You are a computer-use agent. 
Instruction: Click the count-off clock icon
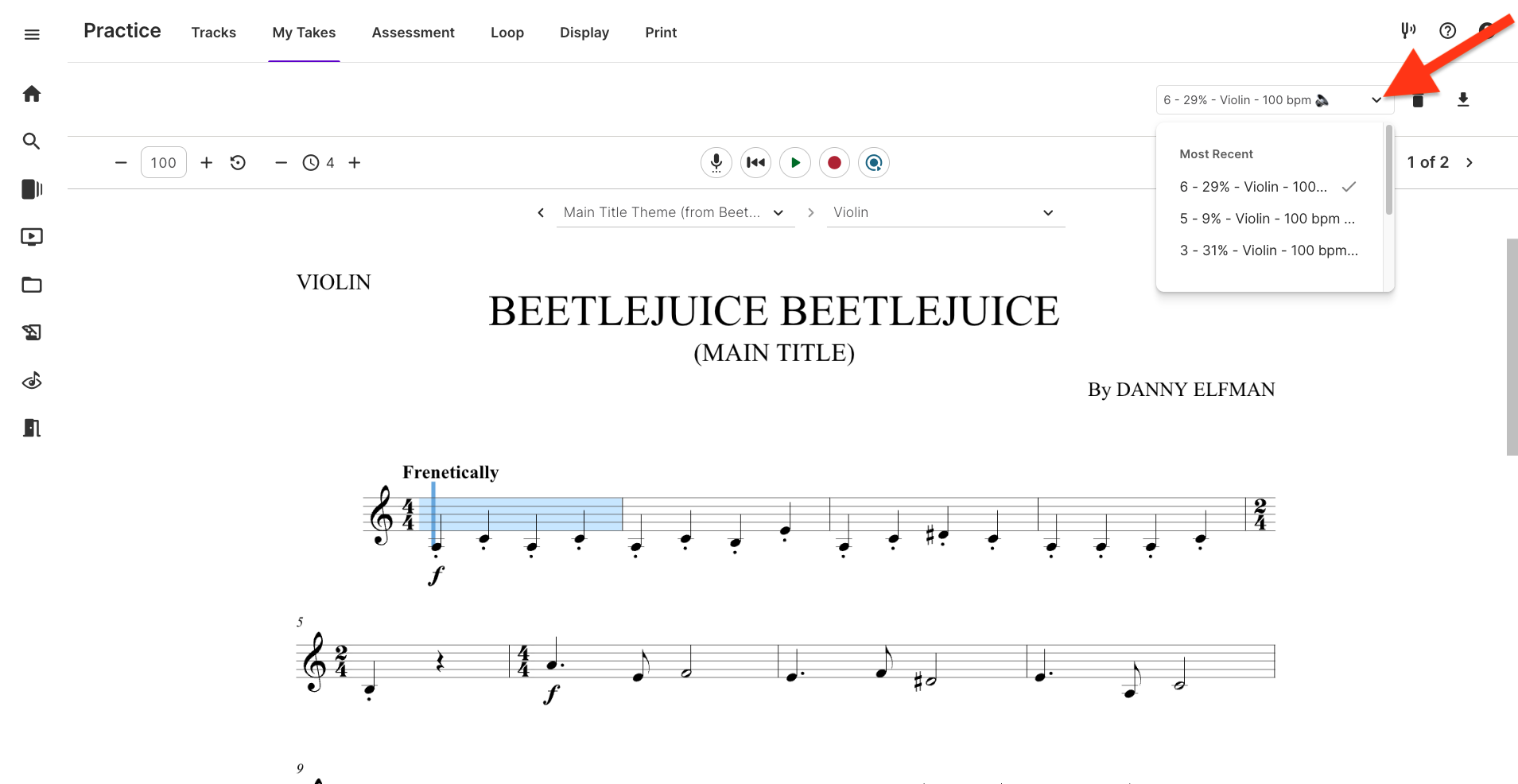(x=311, y=162)
